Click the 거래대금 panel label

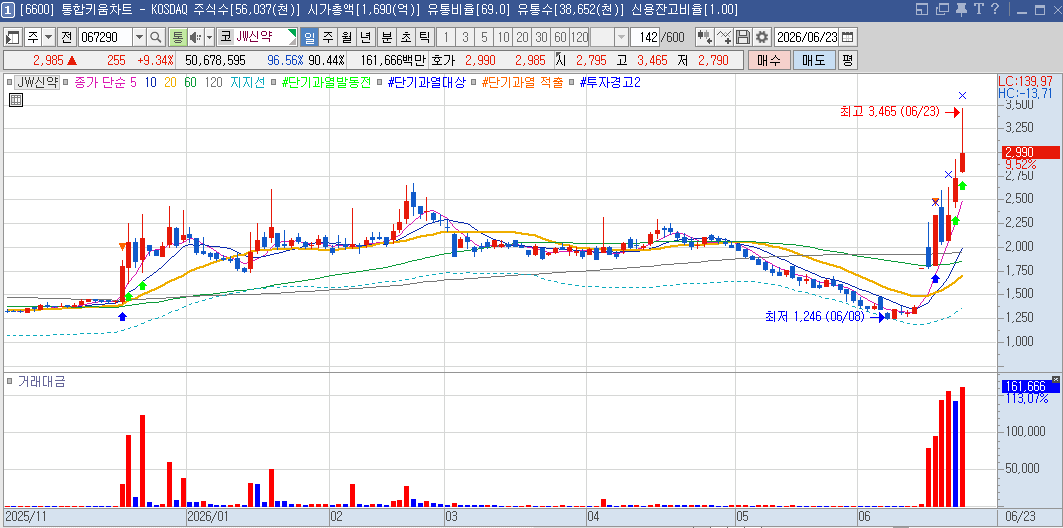tap(41, 381)
